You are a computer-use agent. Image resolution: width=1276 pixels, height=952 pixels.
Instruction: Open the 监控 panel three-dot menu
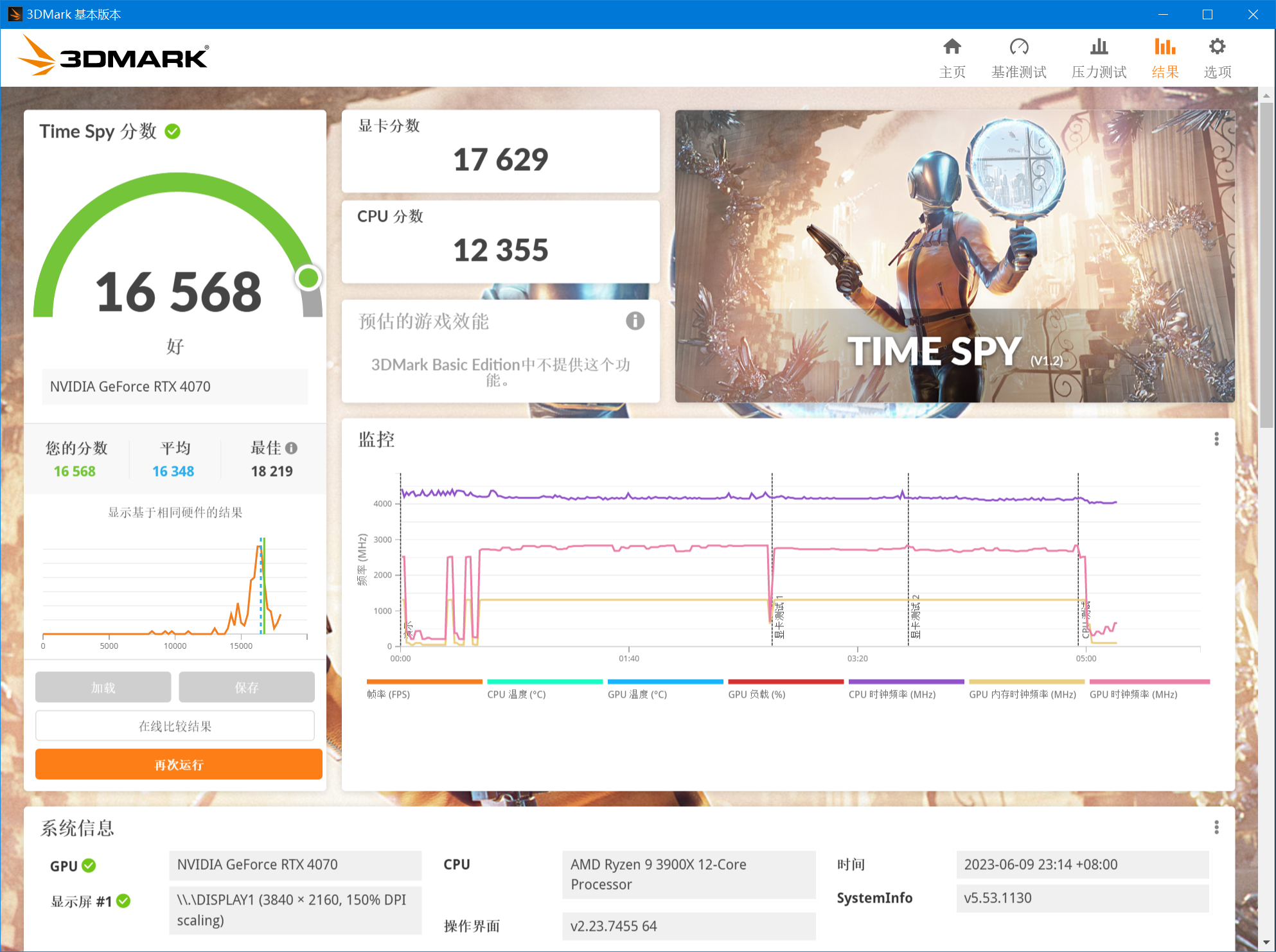(1216, 439)
